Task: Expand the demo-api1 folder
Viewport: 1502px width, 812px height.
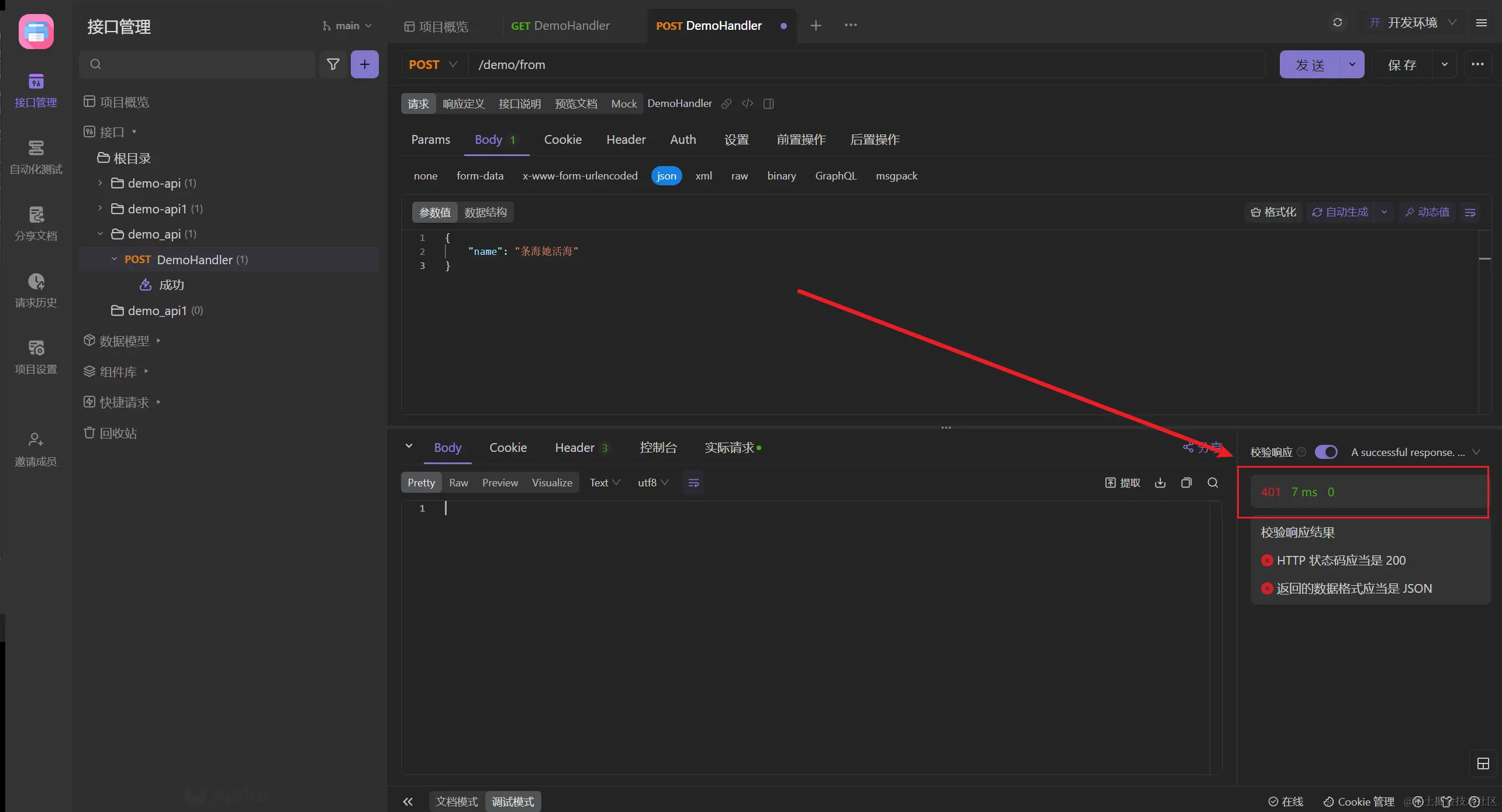Action: pos(99,209)
